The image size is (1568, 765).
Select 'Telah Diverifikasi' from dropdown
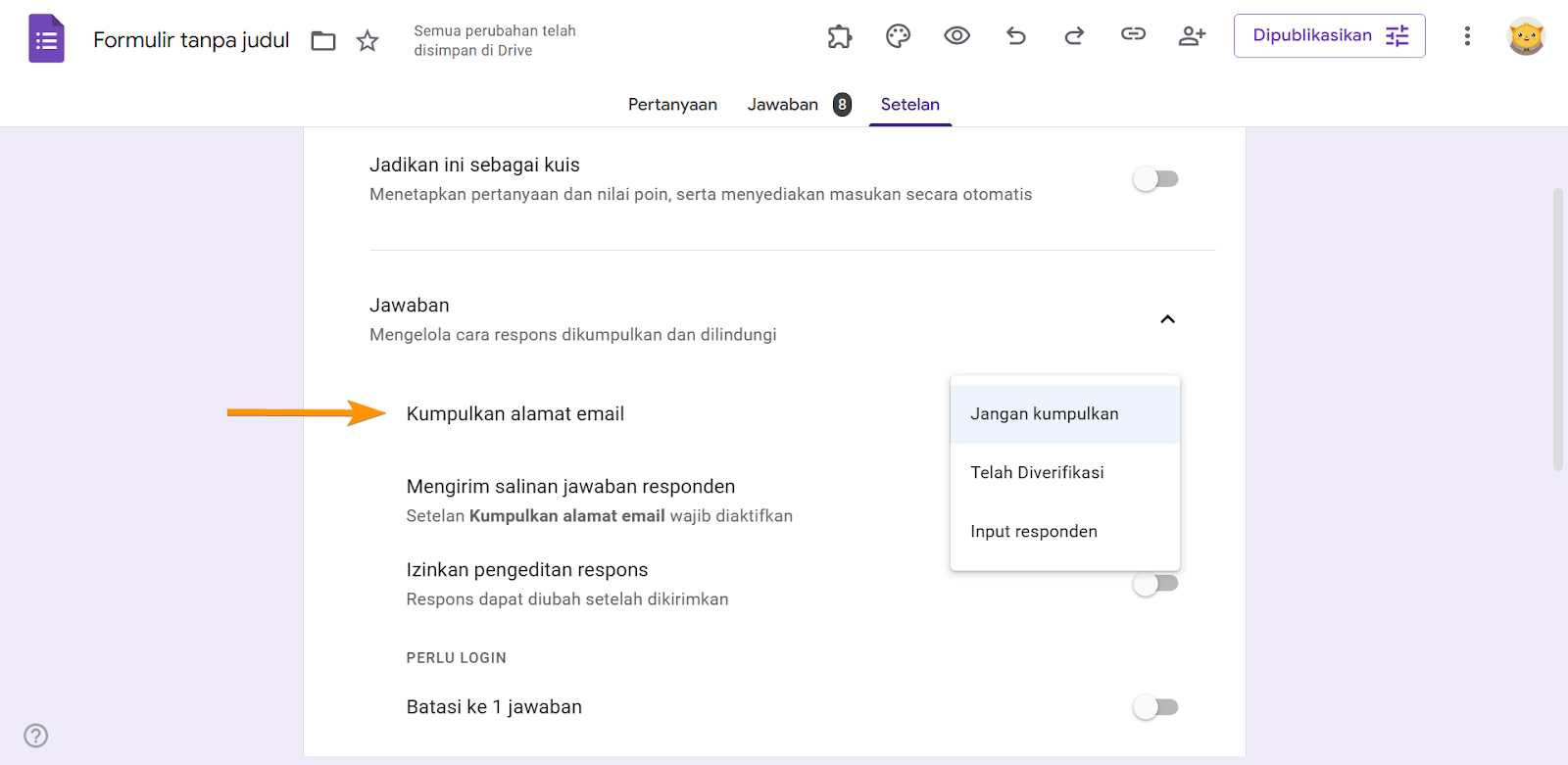pos(1037,472)
